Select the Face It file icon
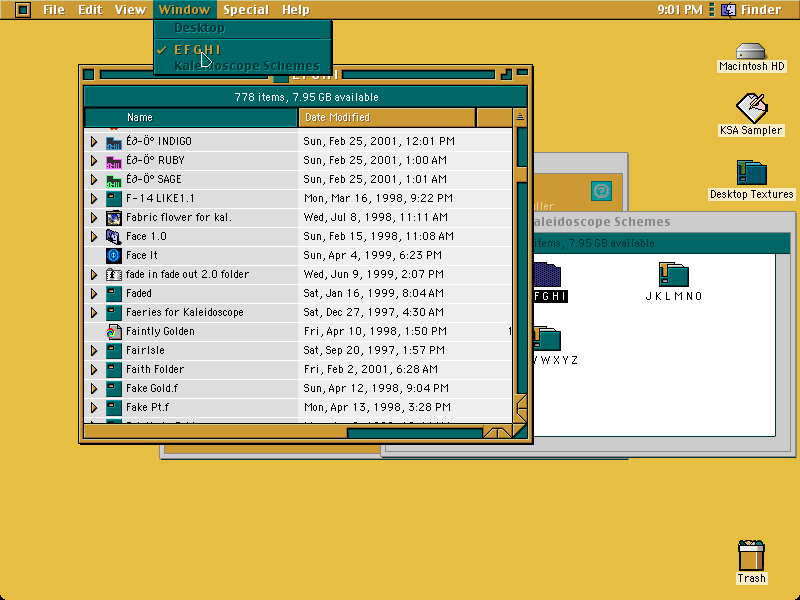The width and height of the screenshot is (800, 600). pos(113,256)
